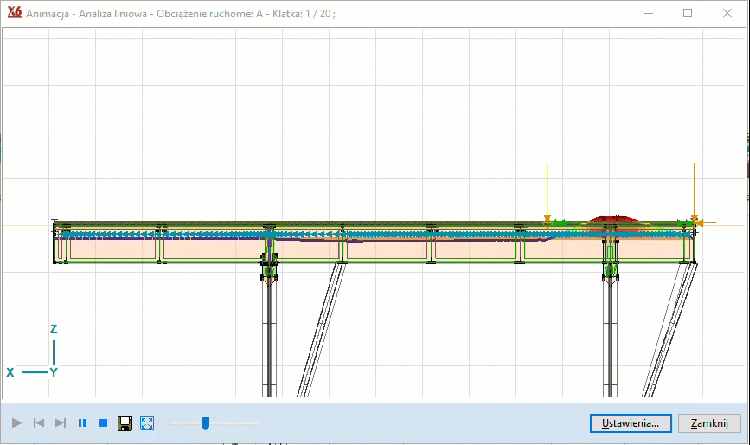
Task: Advance to the next animation frame
Action: point(60,423)
